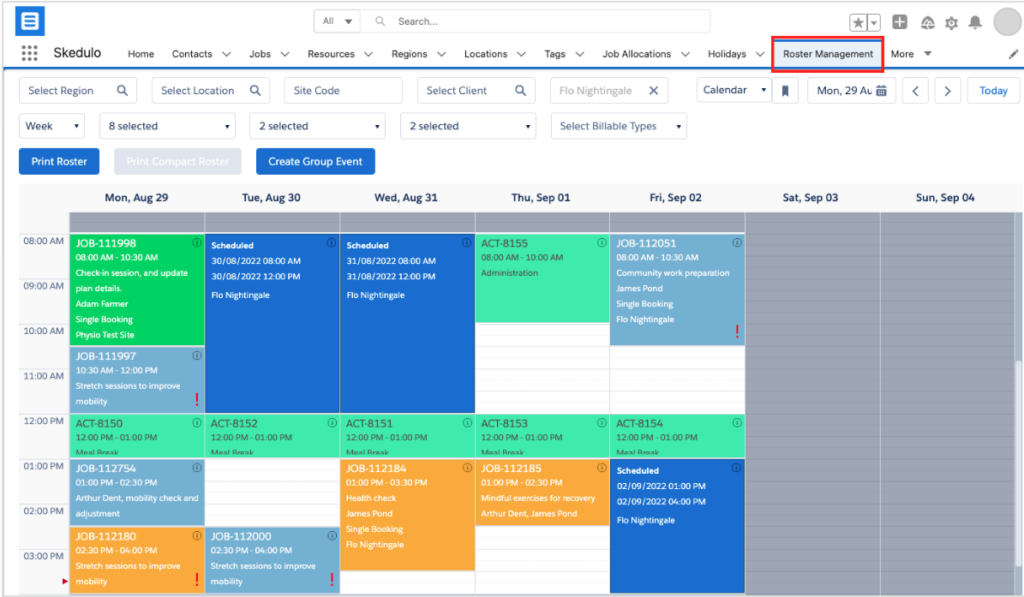
Task: Open the Trailhead guidance icon
Action: point(927,23)
